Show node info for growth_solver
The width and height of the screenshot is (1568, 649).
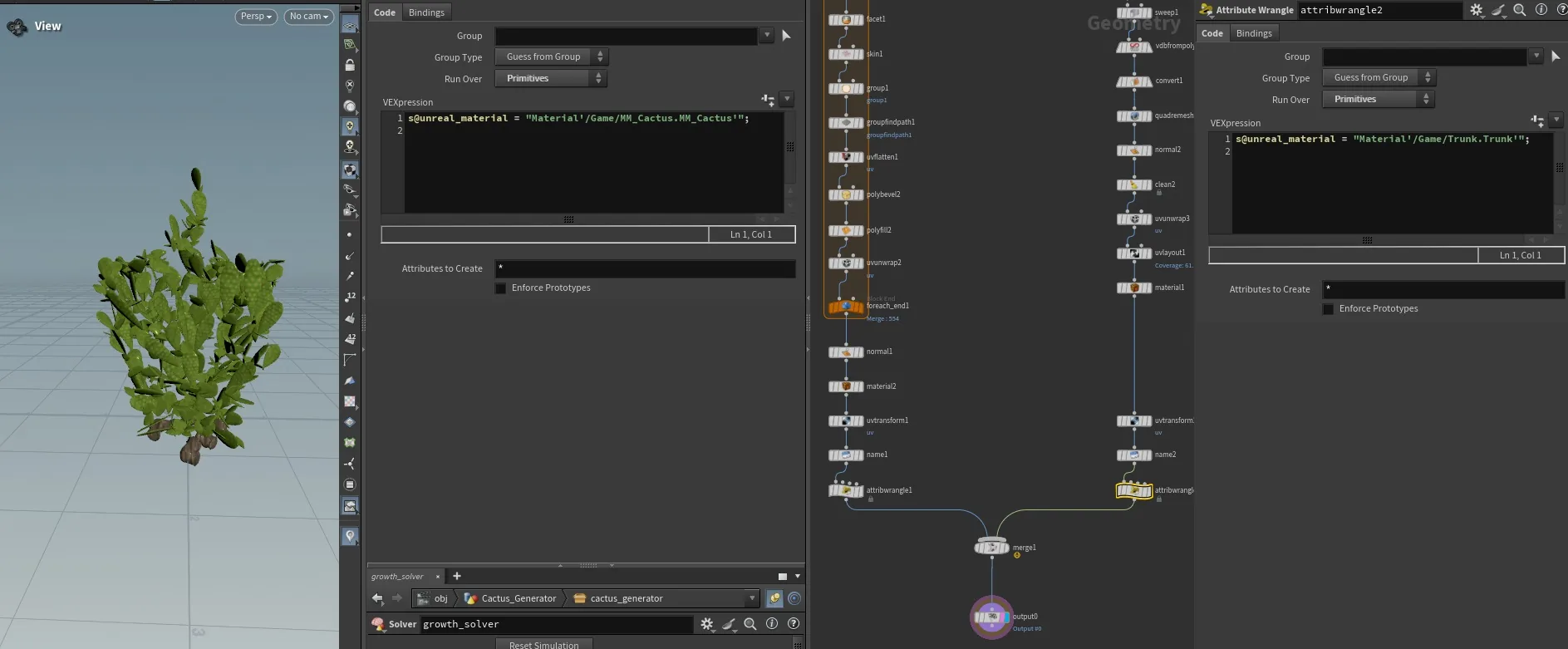click(772, 624)
